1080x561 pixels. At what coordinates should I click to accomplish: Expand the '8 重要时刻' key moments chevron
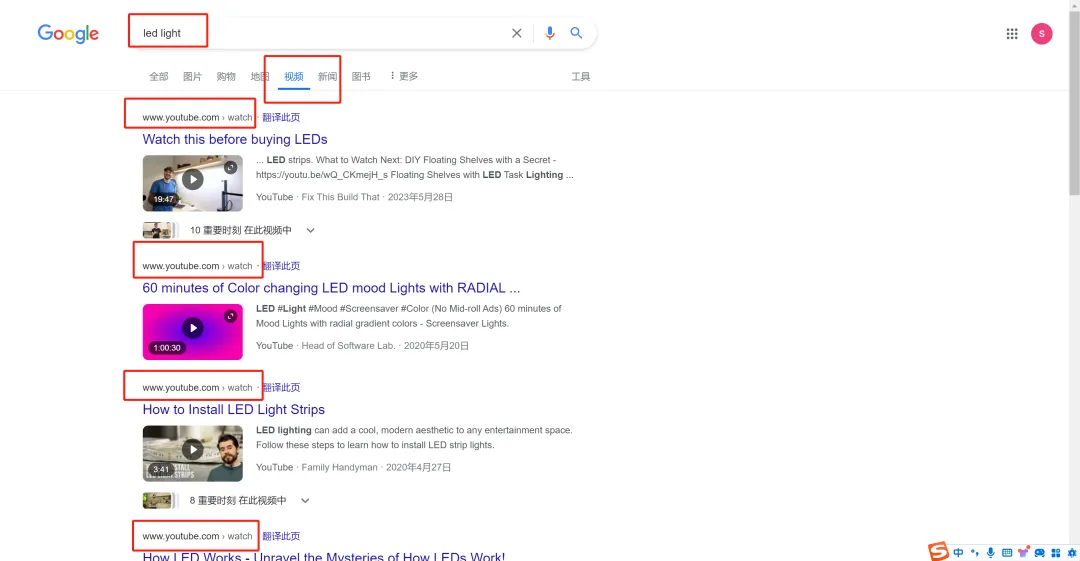(x=305, y=500)
